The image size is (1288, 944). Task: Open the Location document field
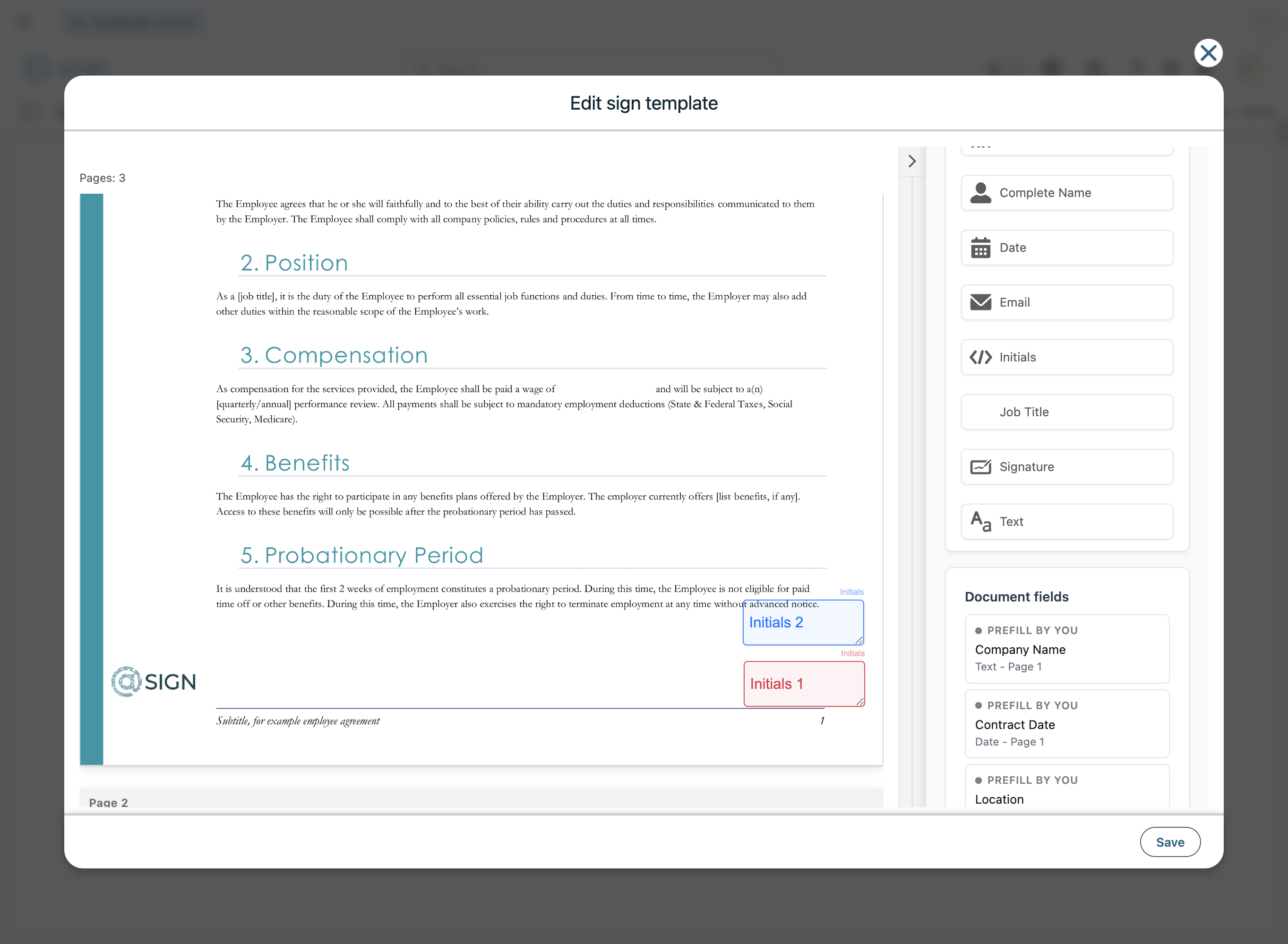[x=1066, y=791]
